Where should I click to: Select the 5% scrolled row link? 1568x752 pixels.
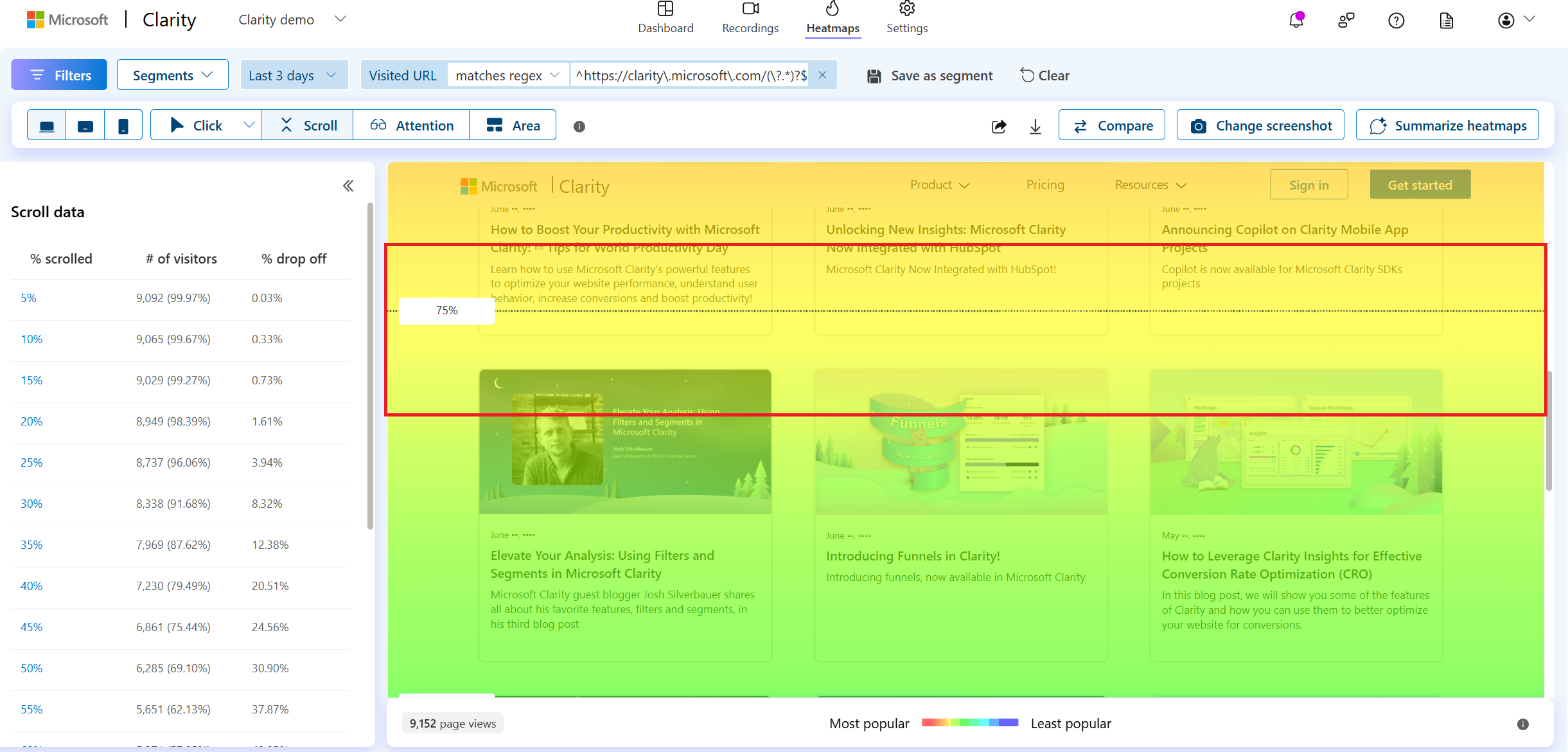point(28,298)
